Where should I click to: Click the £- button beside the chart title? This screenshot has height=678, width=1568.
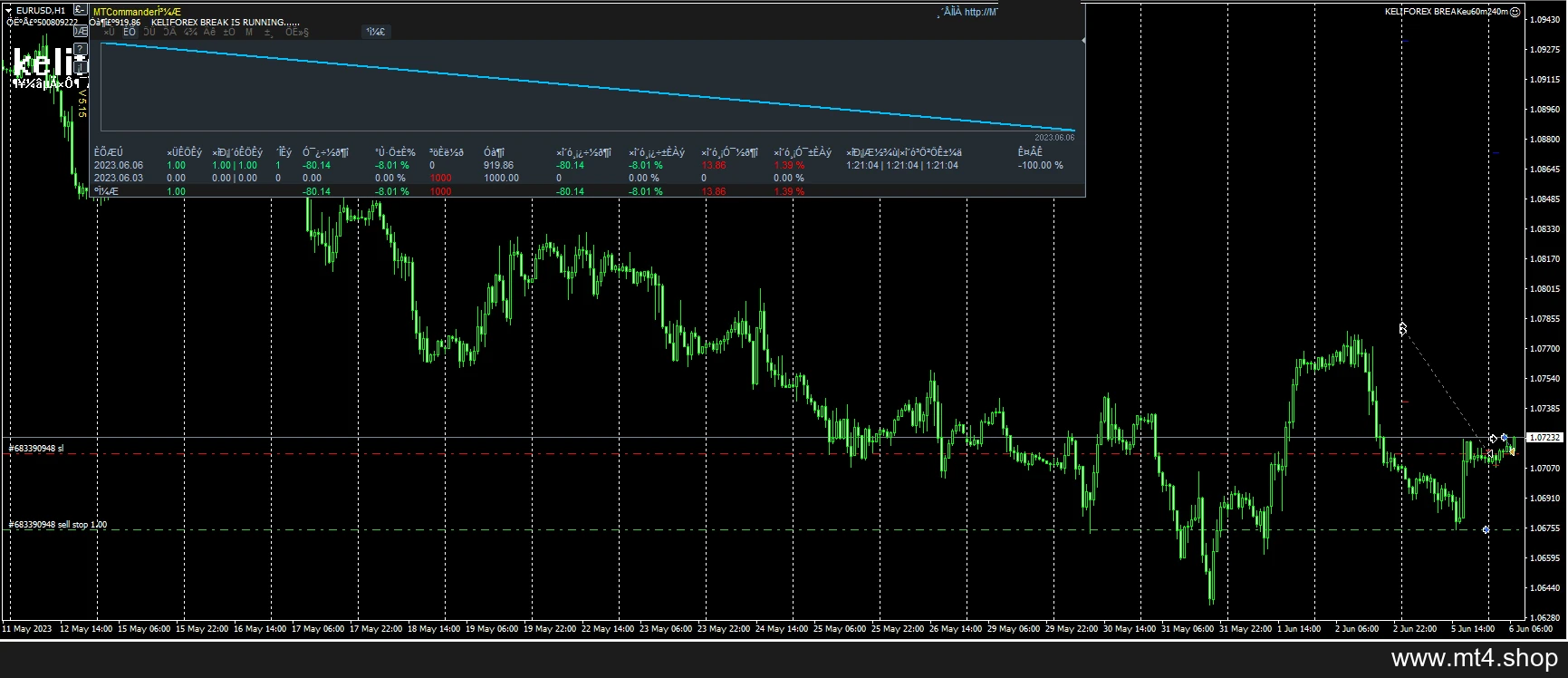[81, 11]
